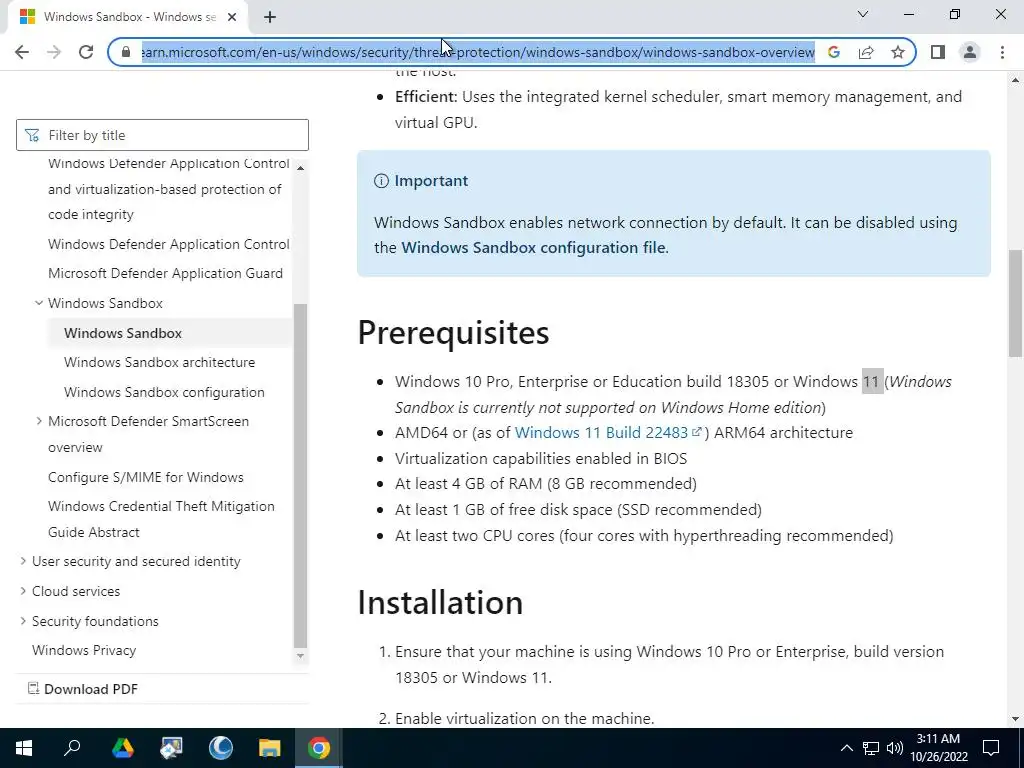
Task: Open Microsoft Defender Application Guard
Action: coord(165,273)
